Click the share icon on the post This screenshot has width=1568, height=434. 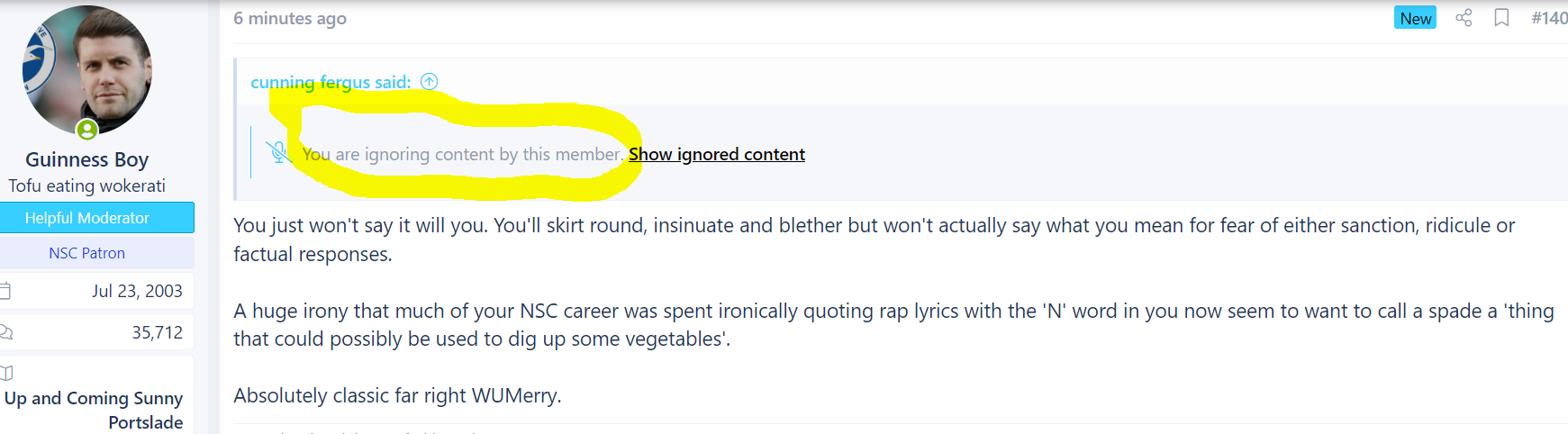tap(1464, 18)
